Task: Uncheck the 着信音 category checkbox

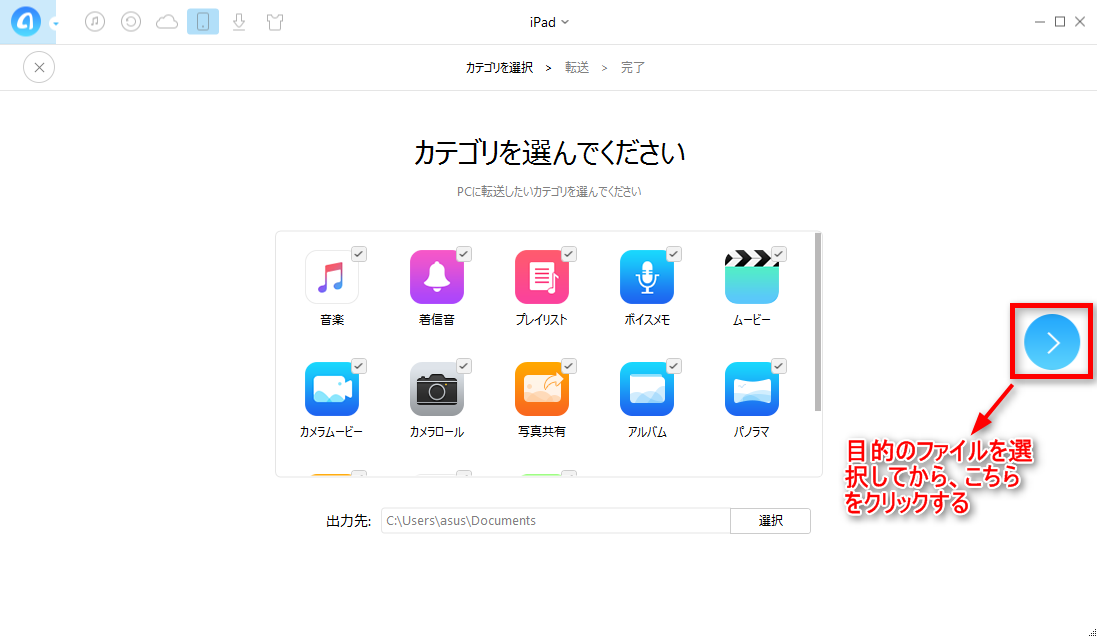Action: point(464,254)
